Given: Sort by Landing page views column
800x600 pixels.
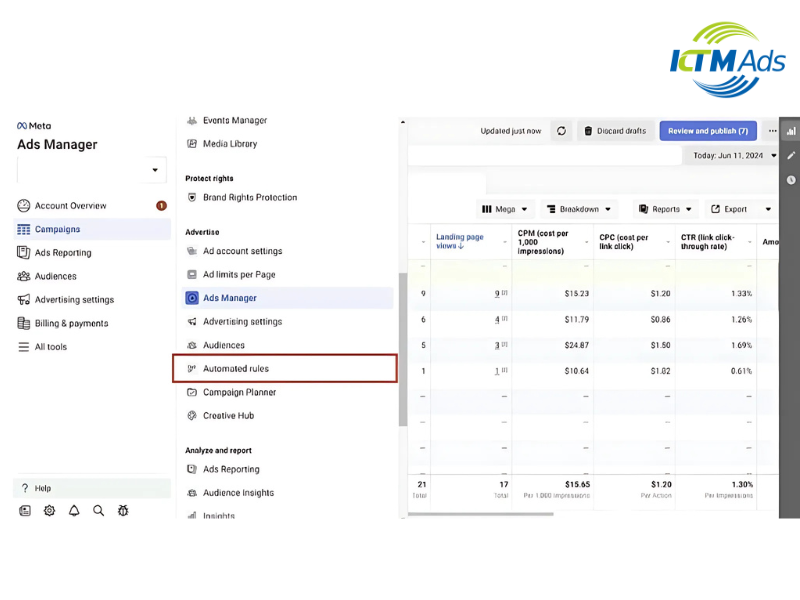Looking at the screenshot, I should 460,241.
